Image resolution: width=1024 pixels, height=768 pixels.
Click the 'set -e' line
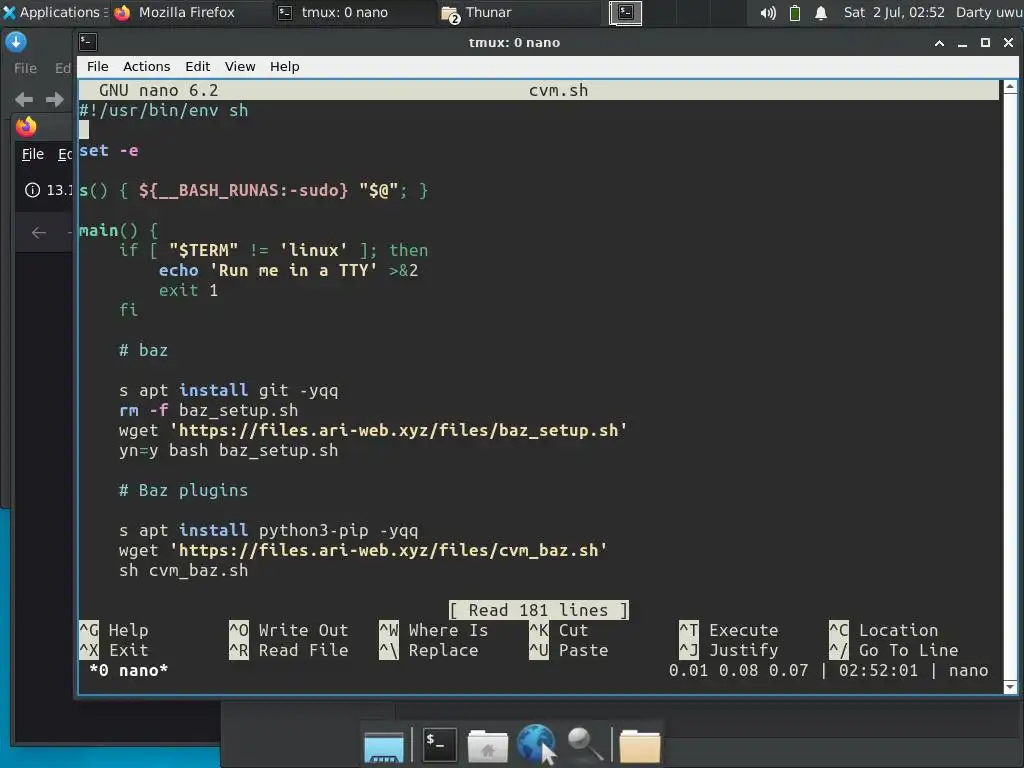pos(109,151)
